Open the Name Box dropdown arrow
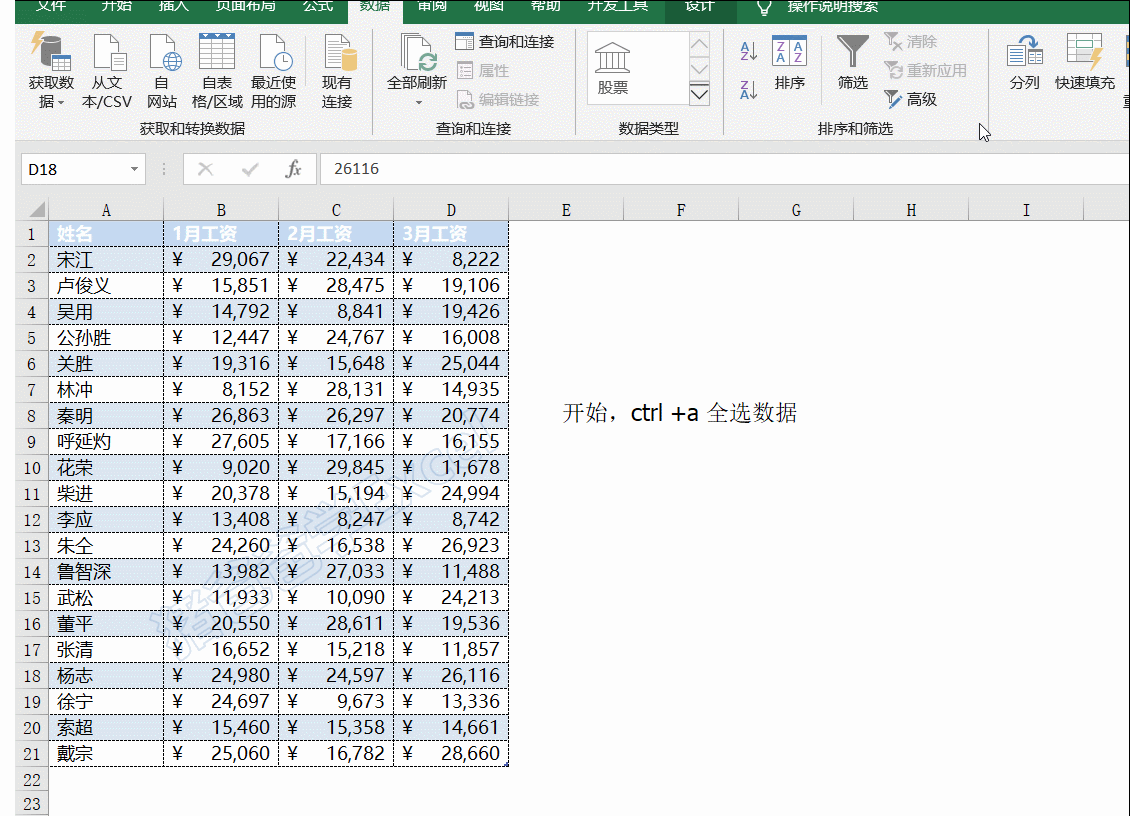The image size is (1130, 816). pos(134,169)
